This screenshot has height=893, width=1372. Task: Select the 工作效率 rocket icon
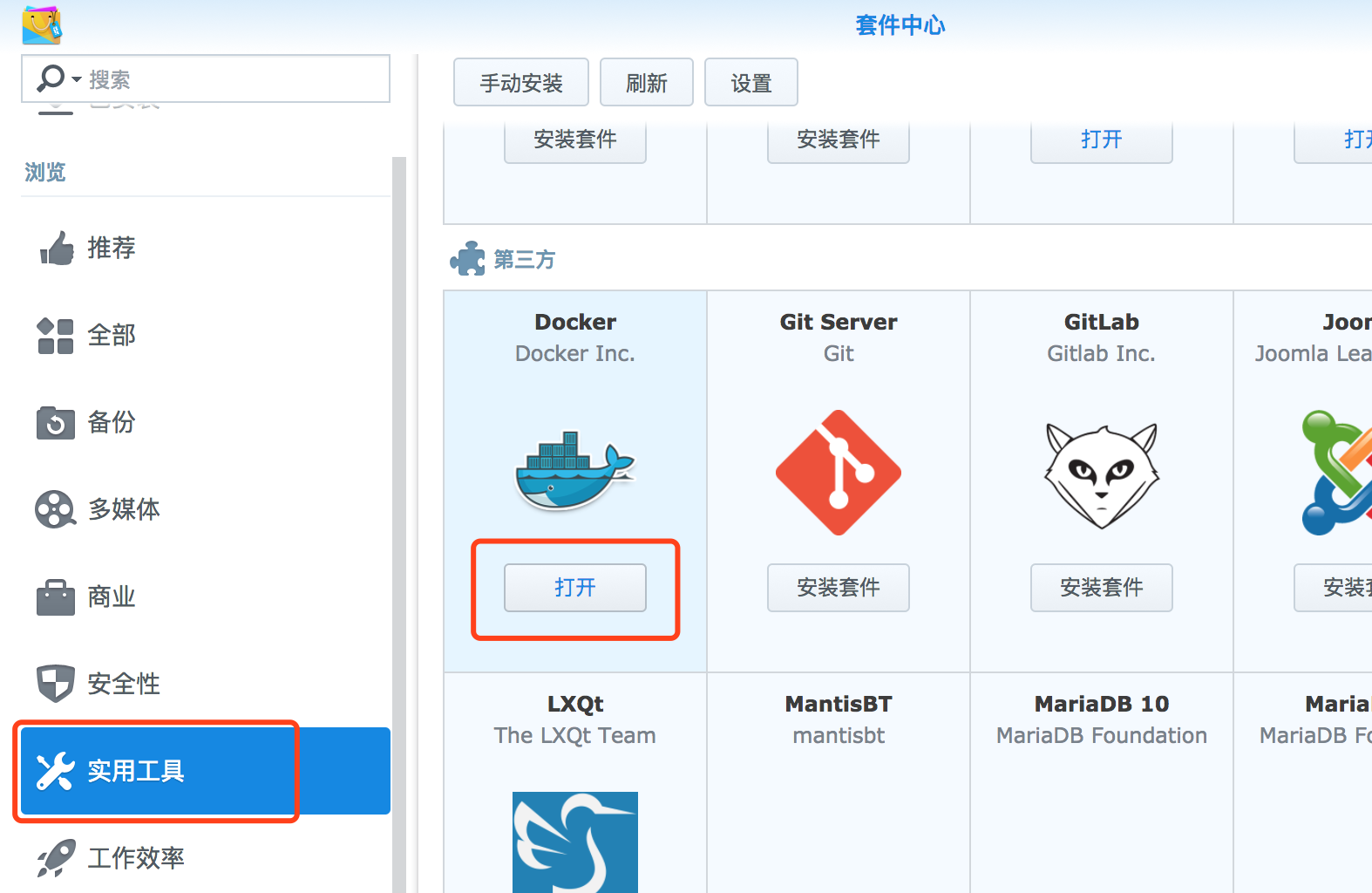point(56,858)
